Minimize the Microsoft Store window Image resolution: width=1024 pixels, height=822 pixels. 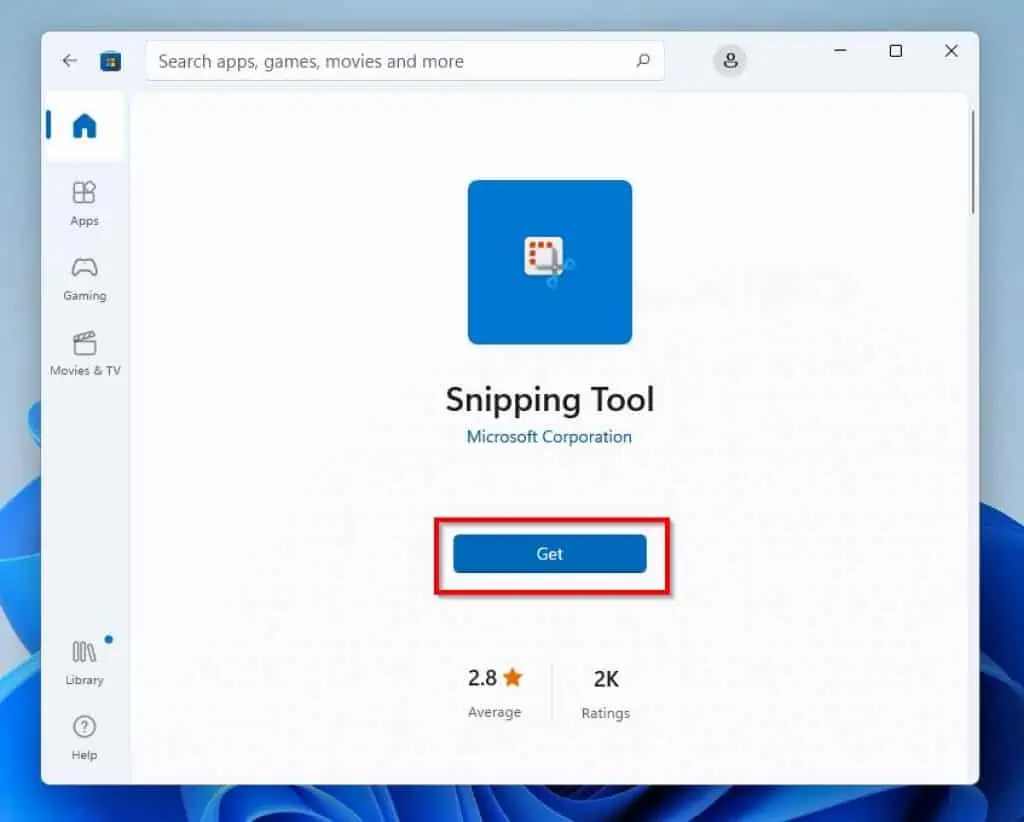pos(838,51)
